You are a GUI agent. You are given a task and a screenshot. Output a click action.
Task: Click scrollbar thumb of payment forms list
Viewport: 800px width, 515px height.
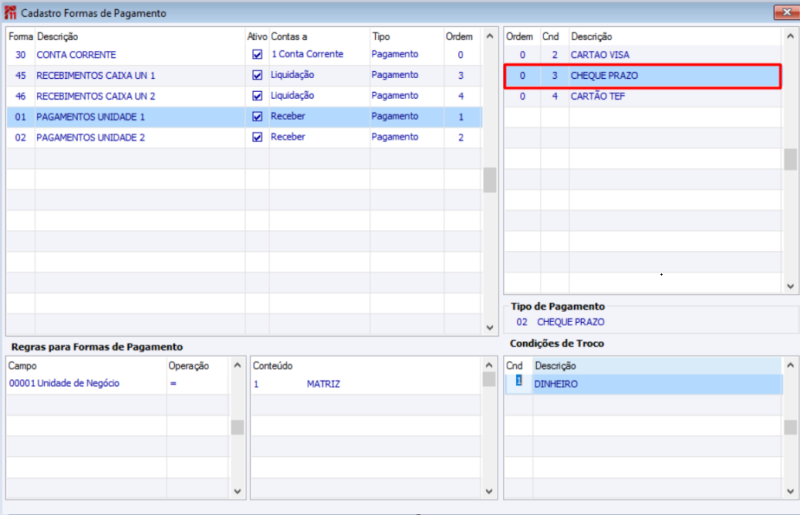coord(490,180)
